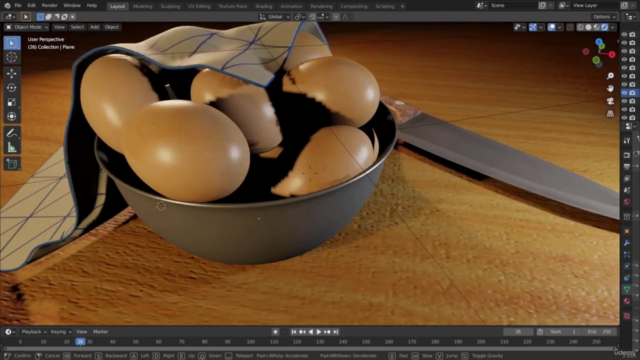
Task: Open Particles properties tab
Action: [x=627, y=254]
